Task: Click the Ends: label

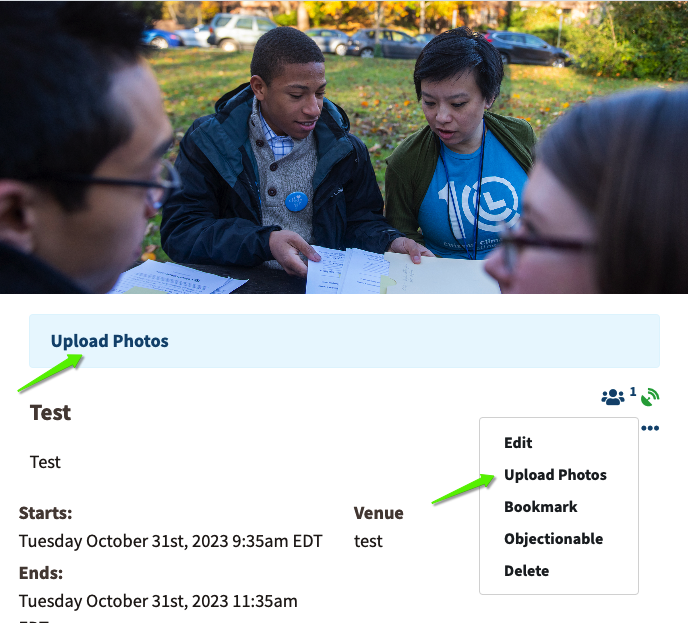Action: point(41,573)
